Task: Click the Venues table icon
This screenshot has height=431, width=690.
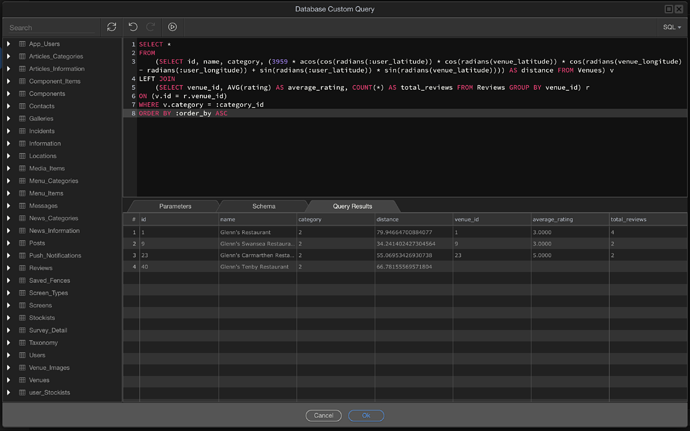Action: pyautogui.click(x=22, y=380)
